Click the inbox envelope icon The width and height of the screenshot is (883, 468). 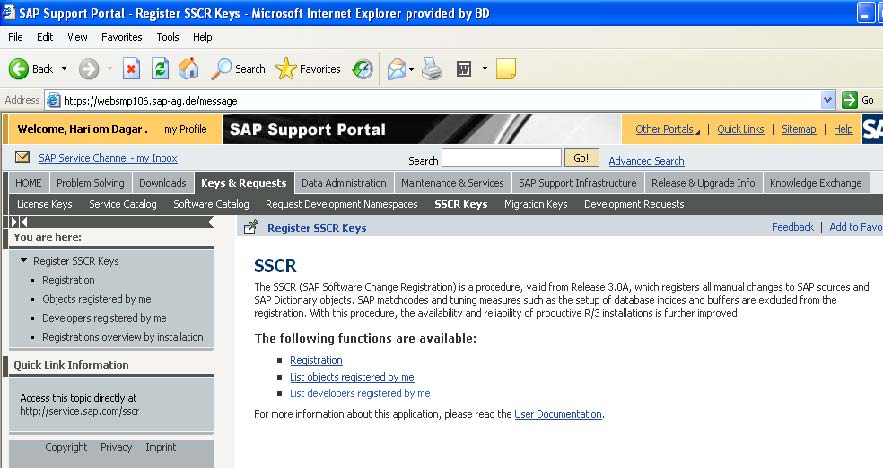pyautogui.click(x=23, y=157)
